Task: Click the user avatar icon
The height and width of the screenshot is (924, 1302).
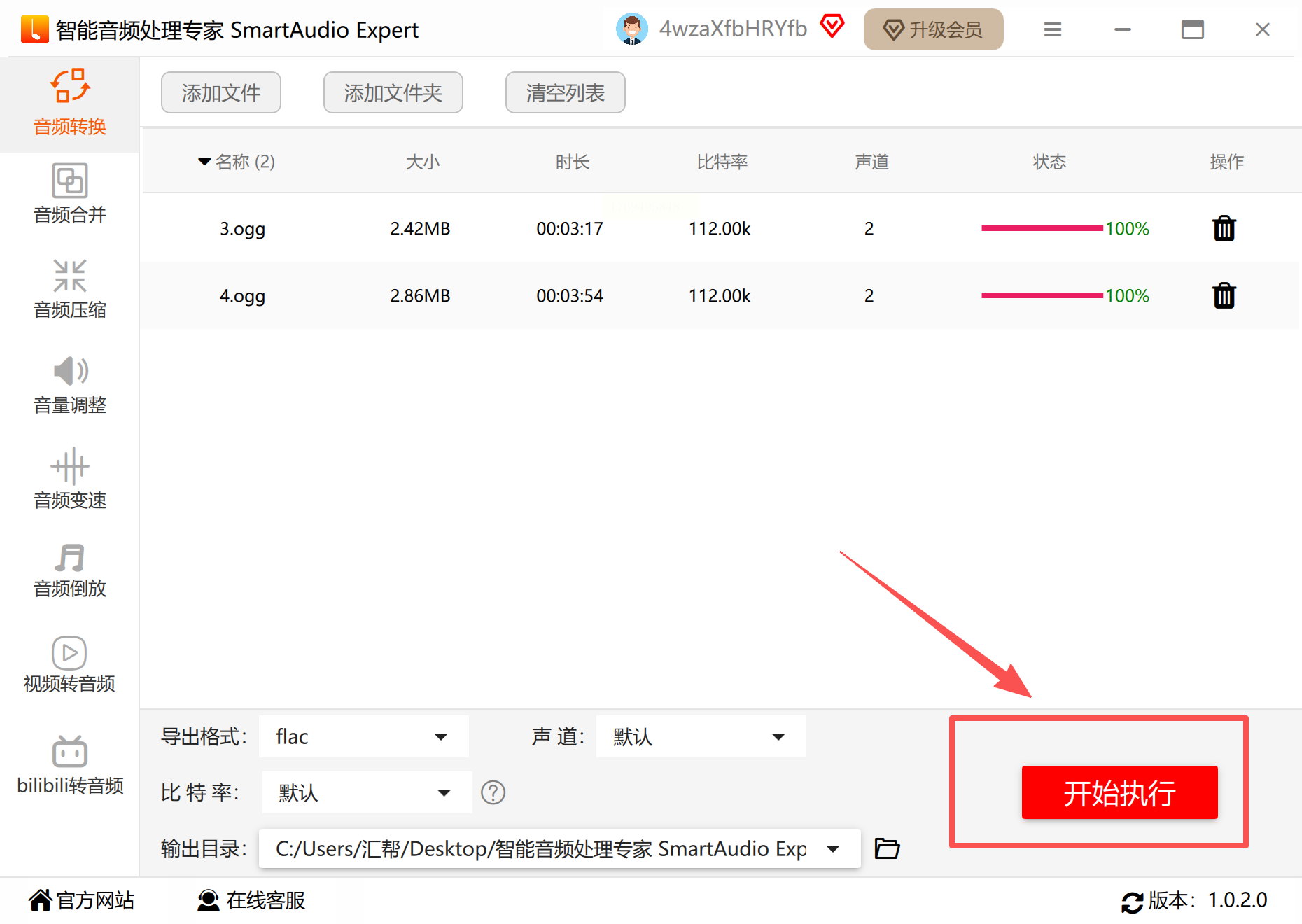Action: coord(632,29)
